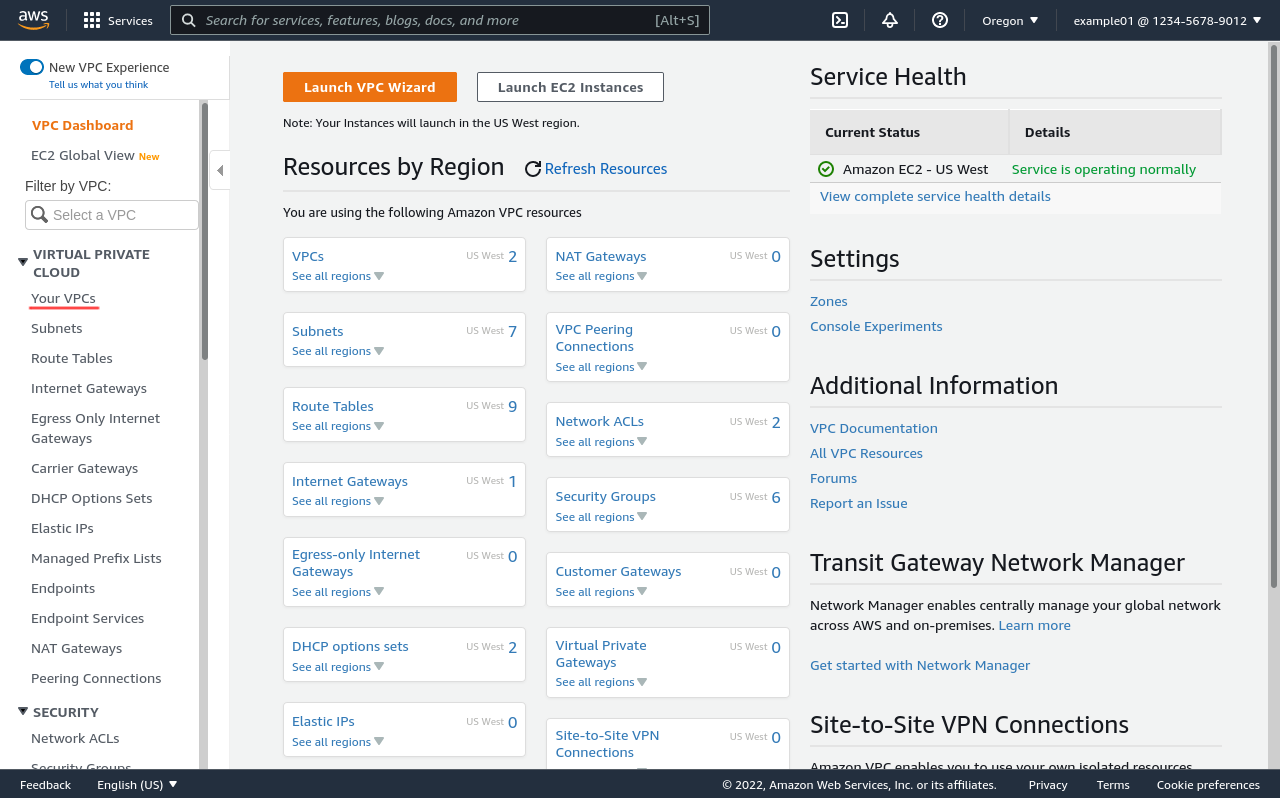Expand See all regions under NAT Gateways

pos(601,276)
